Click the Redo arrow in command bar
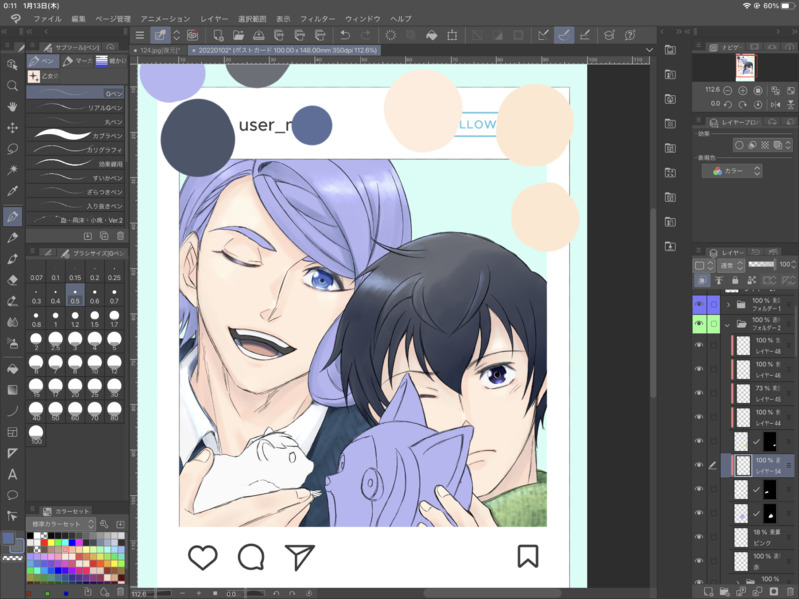Screen dimensions: 799x599 365,35
